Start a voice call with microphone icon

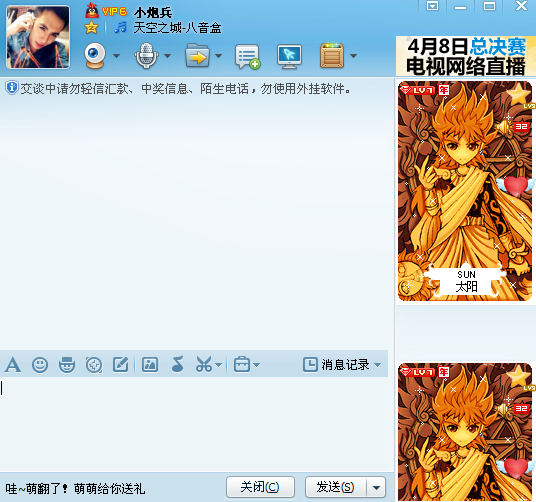[146, 55]
